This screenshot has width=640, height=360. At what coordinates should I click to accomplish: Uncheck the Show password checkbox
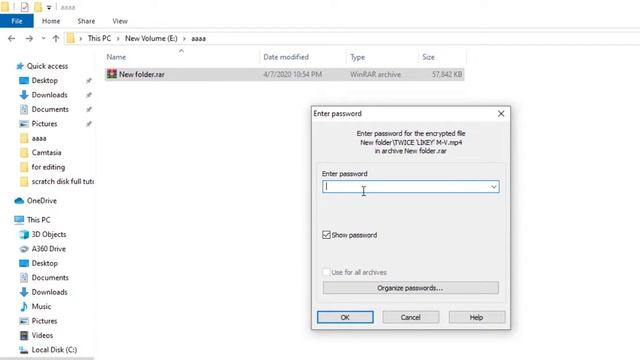(326, 235)
